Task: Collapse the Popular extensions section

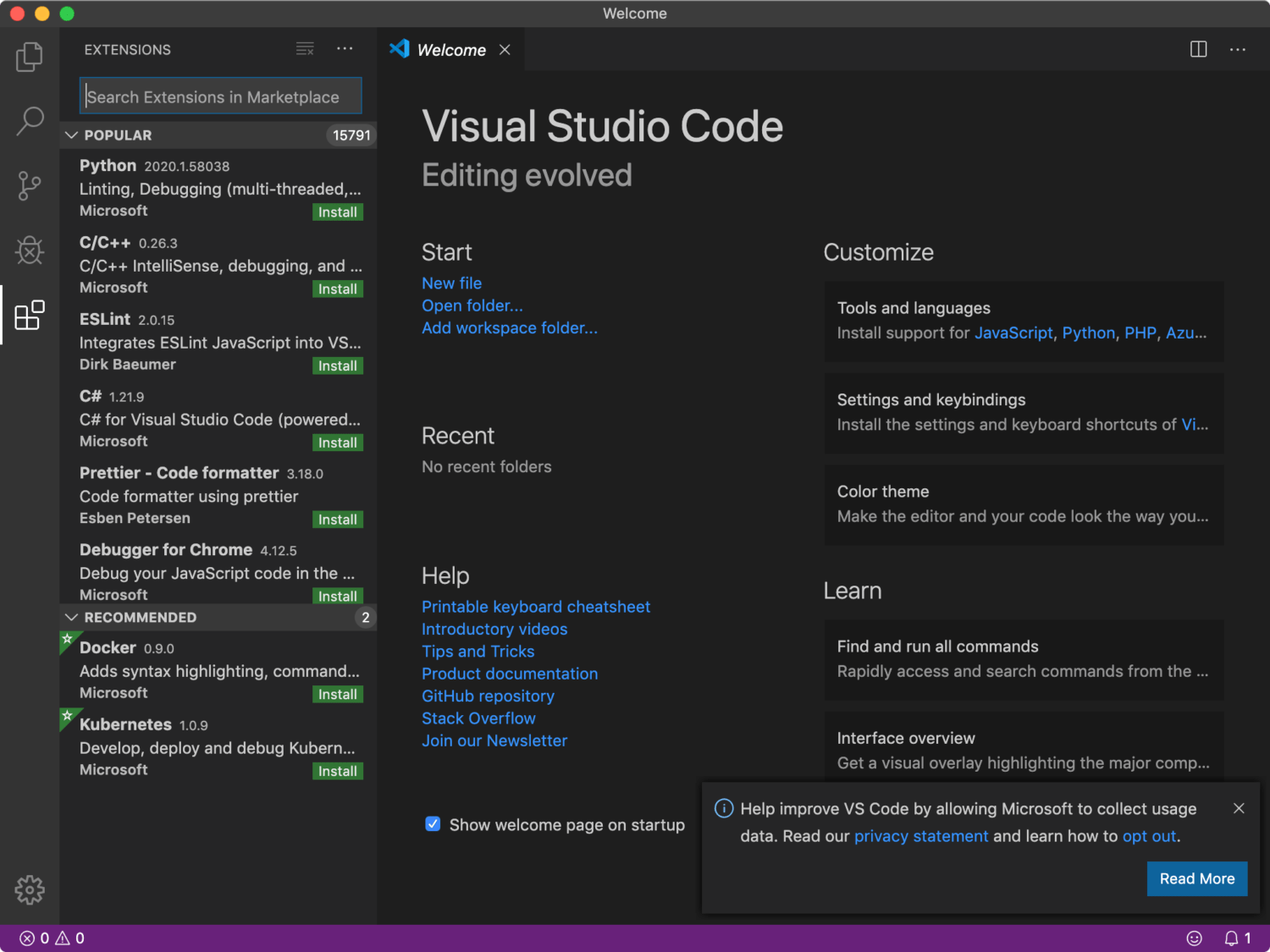Action: [x=72, y=135]
